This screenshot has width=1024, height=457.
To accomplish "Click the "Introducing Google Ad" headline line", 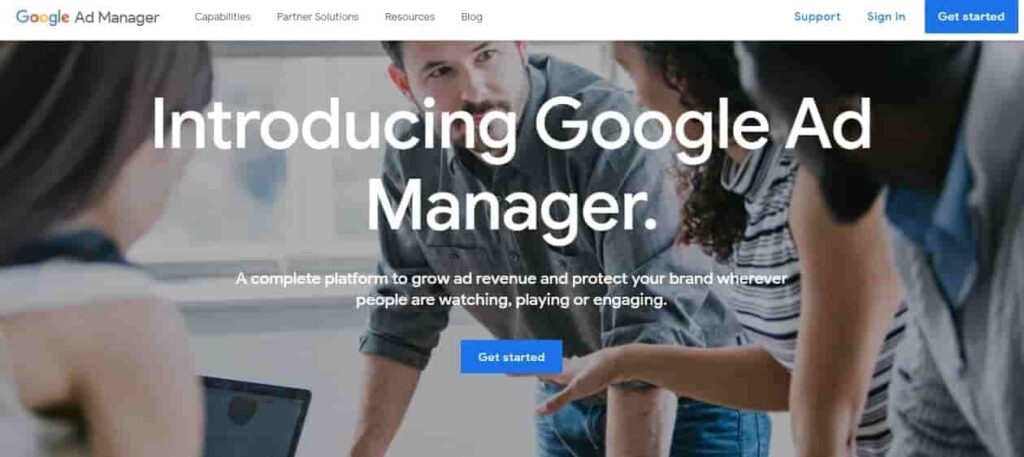I will [x=511, y=125].
